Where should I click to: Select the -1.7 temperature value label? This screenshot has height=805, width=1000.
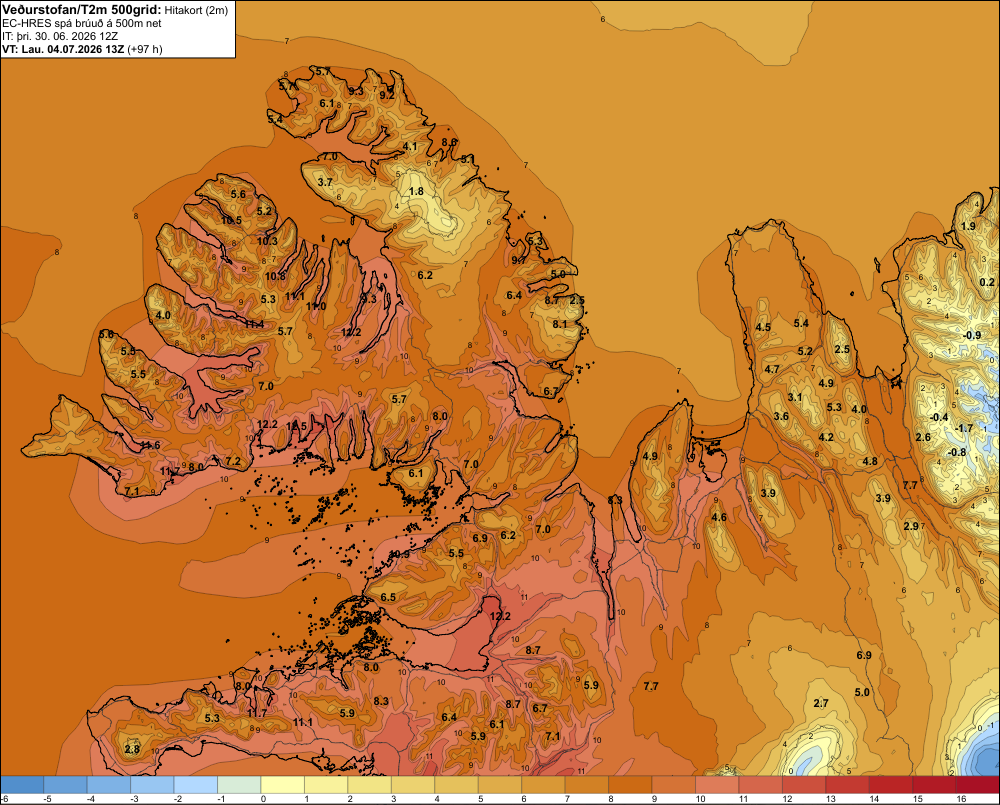point(964,428)
